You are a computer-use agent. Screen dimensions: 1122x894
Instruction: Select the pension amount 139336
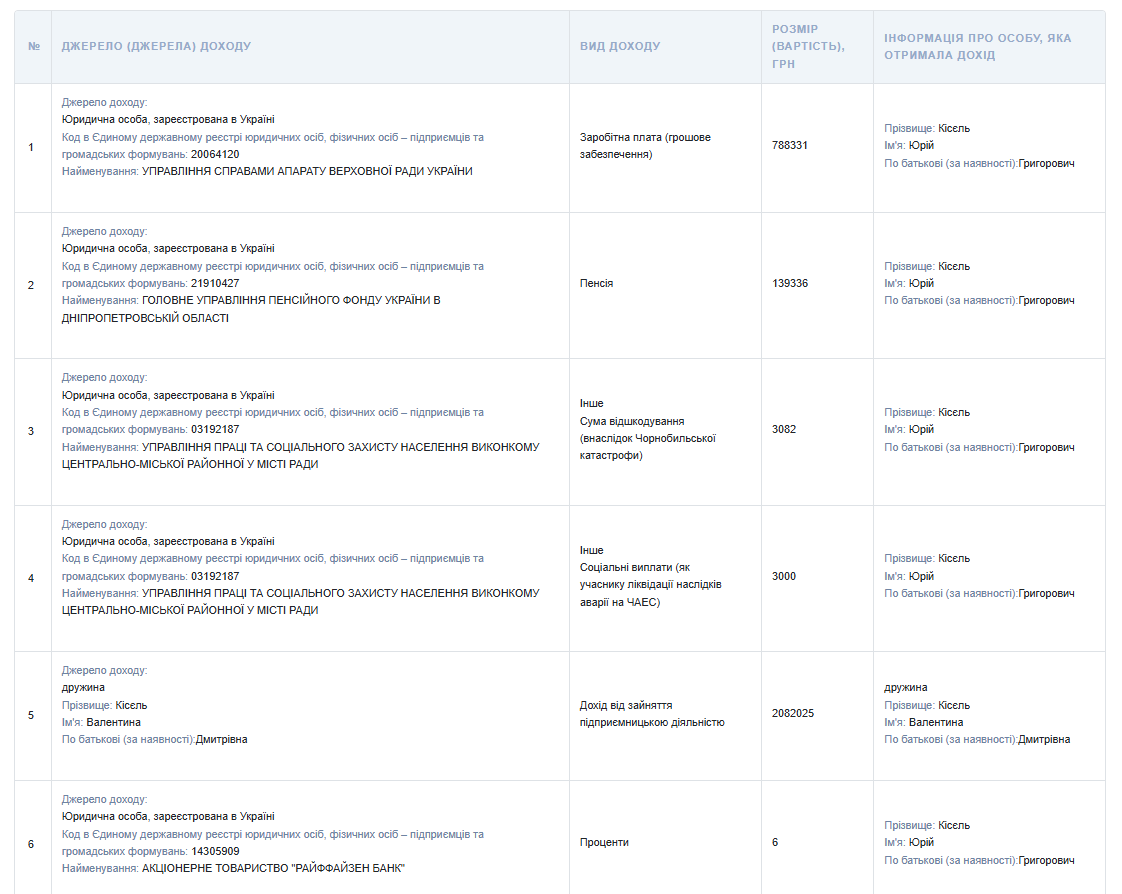[x=790, y=284]
